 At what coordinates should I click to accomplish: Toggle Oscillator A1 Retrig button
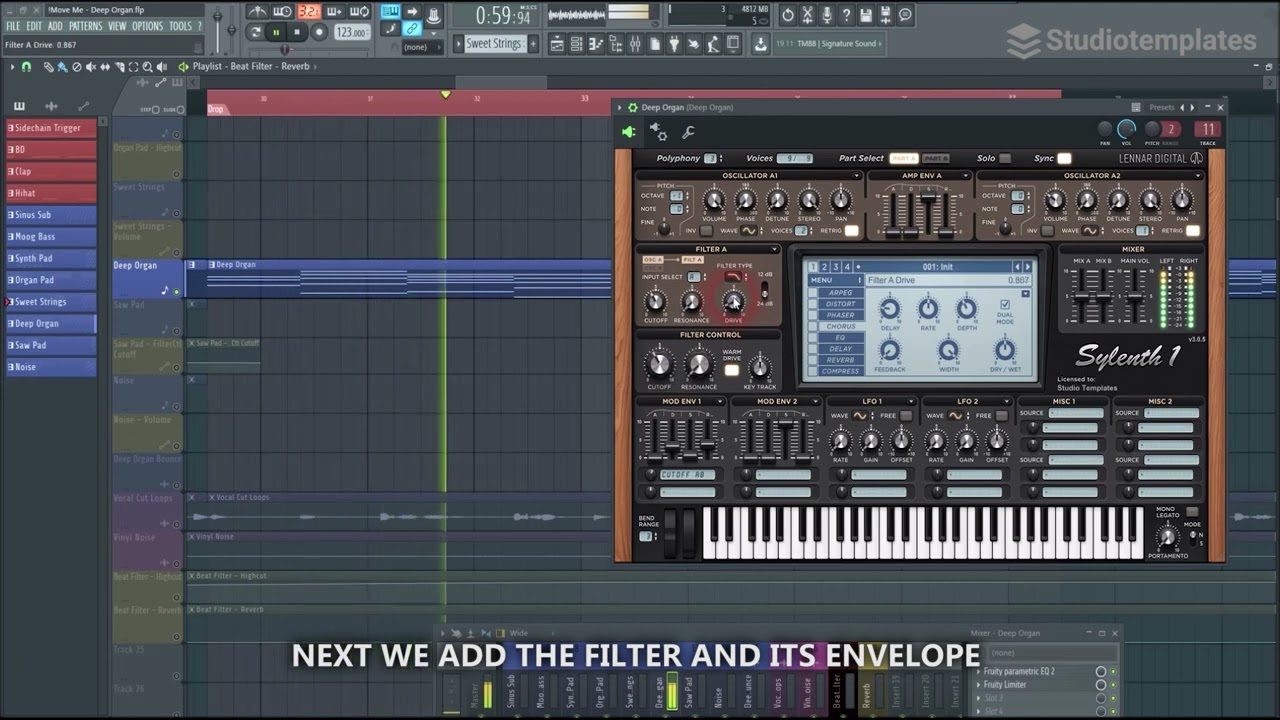click(851, 231)
